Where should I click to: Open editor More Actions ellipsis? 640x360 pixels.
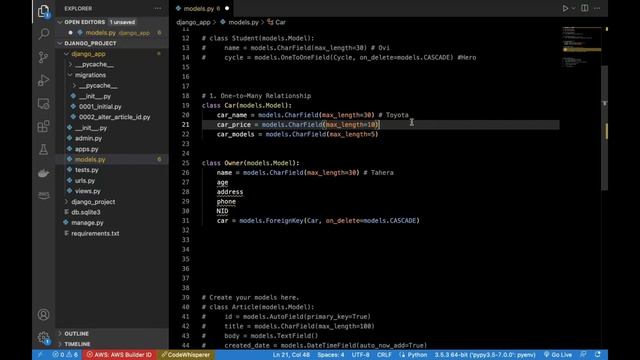pos(597,8)
